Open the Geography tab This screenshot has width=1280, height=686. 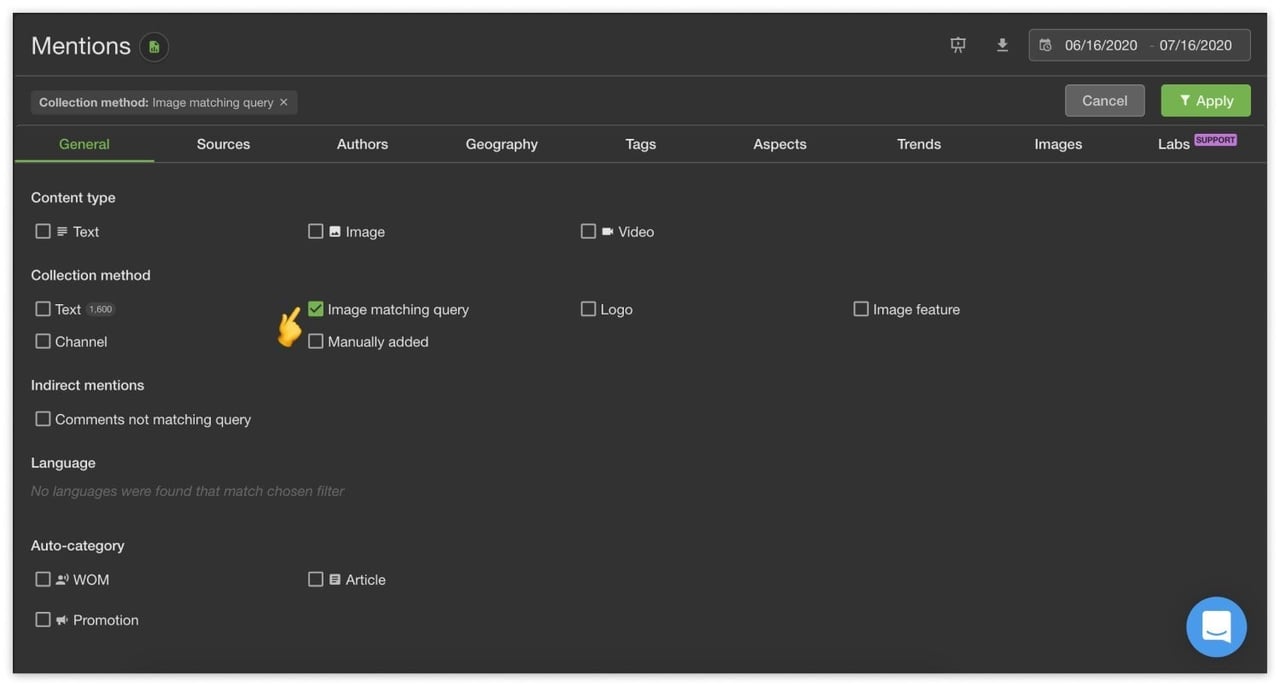[x=501, y=144]
